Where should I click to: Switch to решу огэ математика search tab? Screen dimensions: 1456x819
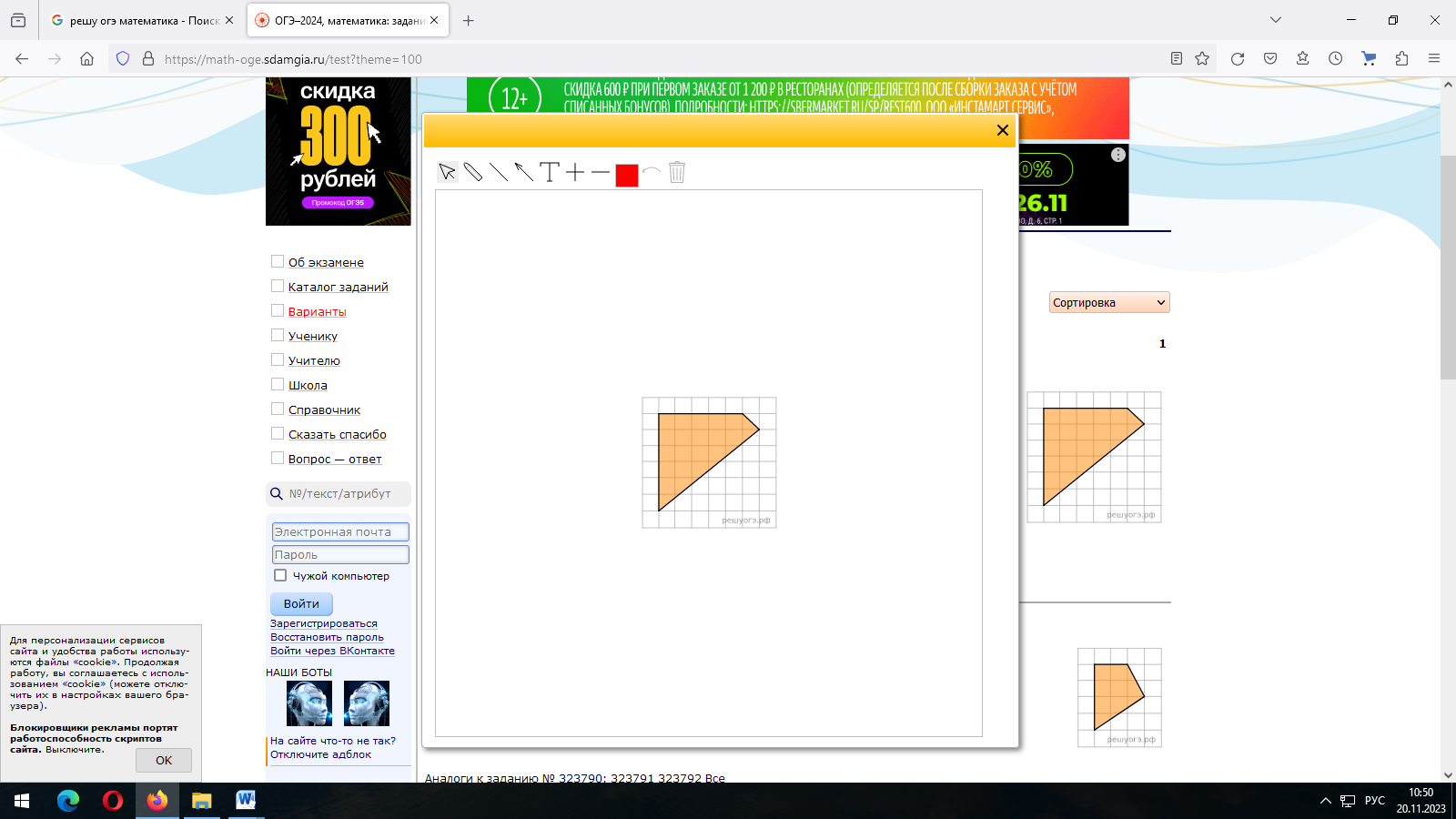point(143,20)
